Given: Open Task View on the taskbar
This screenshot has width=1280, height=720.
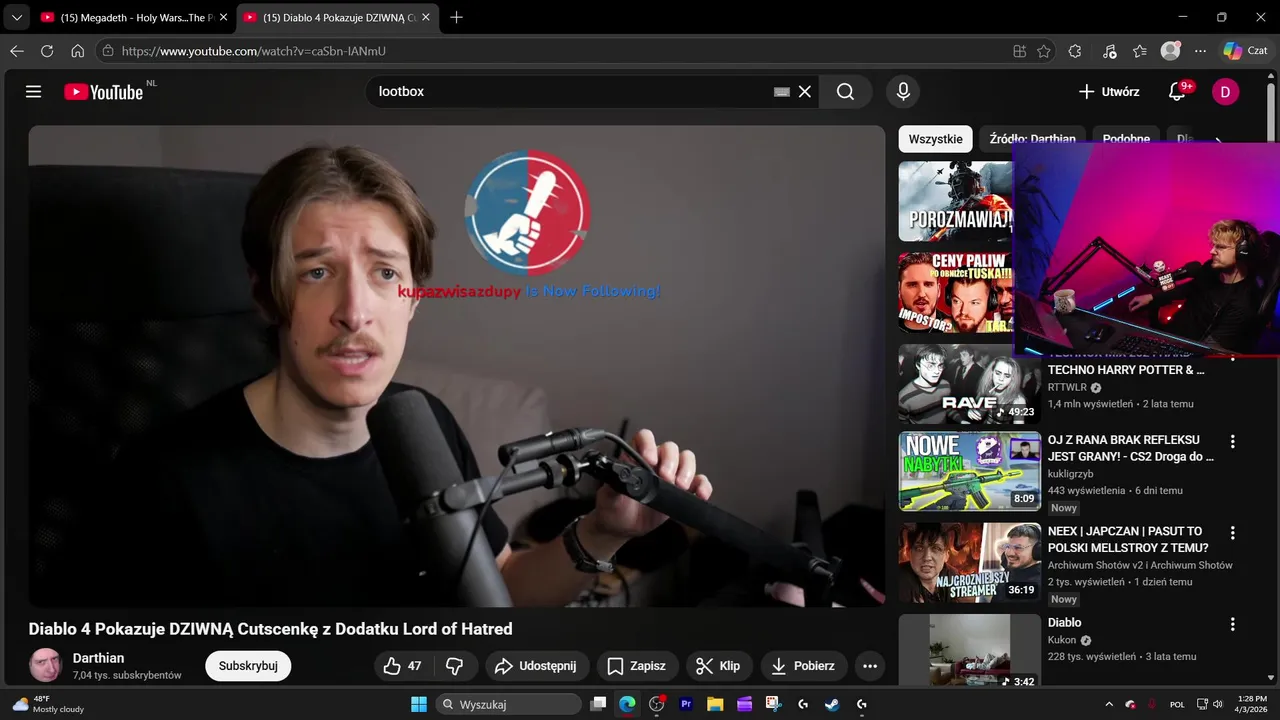Looking at the screenshot, I should pos(598,704).
